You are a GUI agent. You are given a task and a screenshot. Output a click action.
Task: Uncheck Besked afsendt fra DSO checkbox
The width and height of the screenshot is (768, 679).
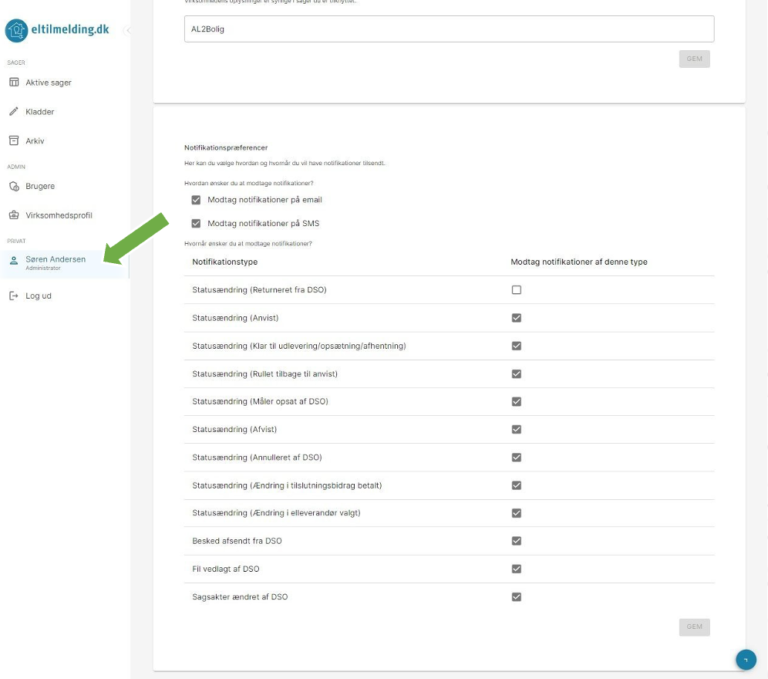(x=516, y=541)
